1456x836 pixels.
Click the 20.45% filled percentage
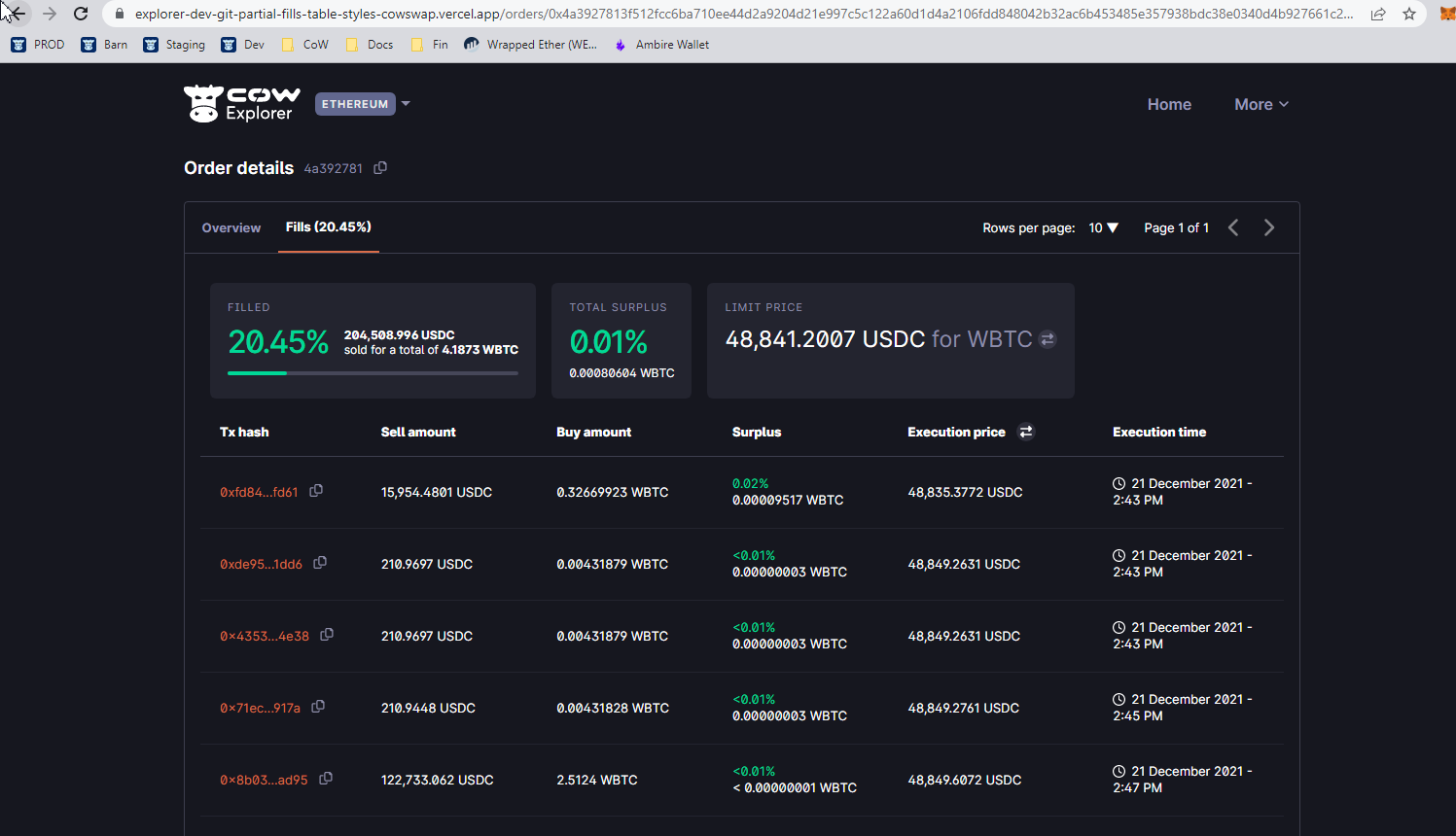pos(278,342)
